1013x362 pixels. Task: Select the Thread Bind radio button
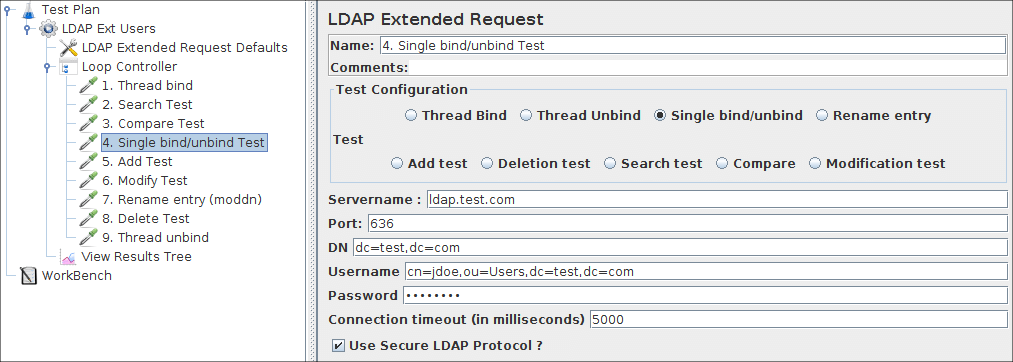click(x=411, y=116)
